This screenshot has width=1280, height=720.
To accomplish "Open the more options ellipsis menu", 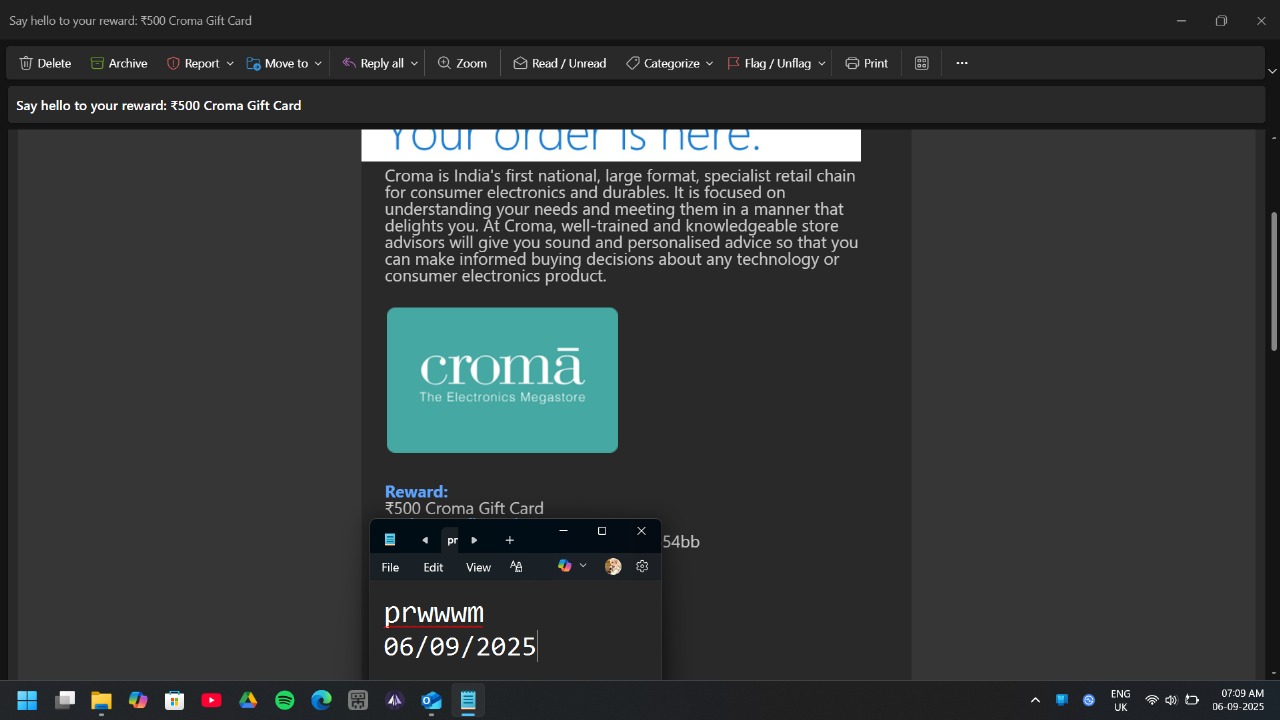I will click(962, 63).
